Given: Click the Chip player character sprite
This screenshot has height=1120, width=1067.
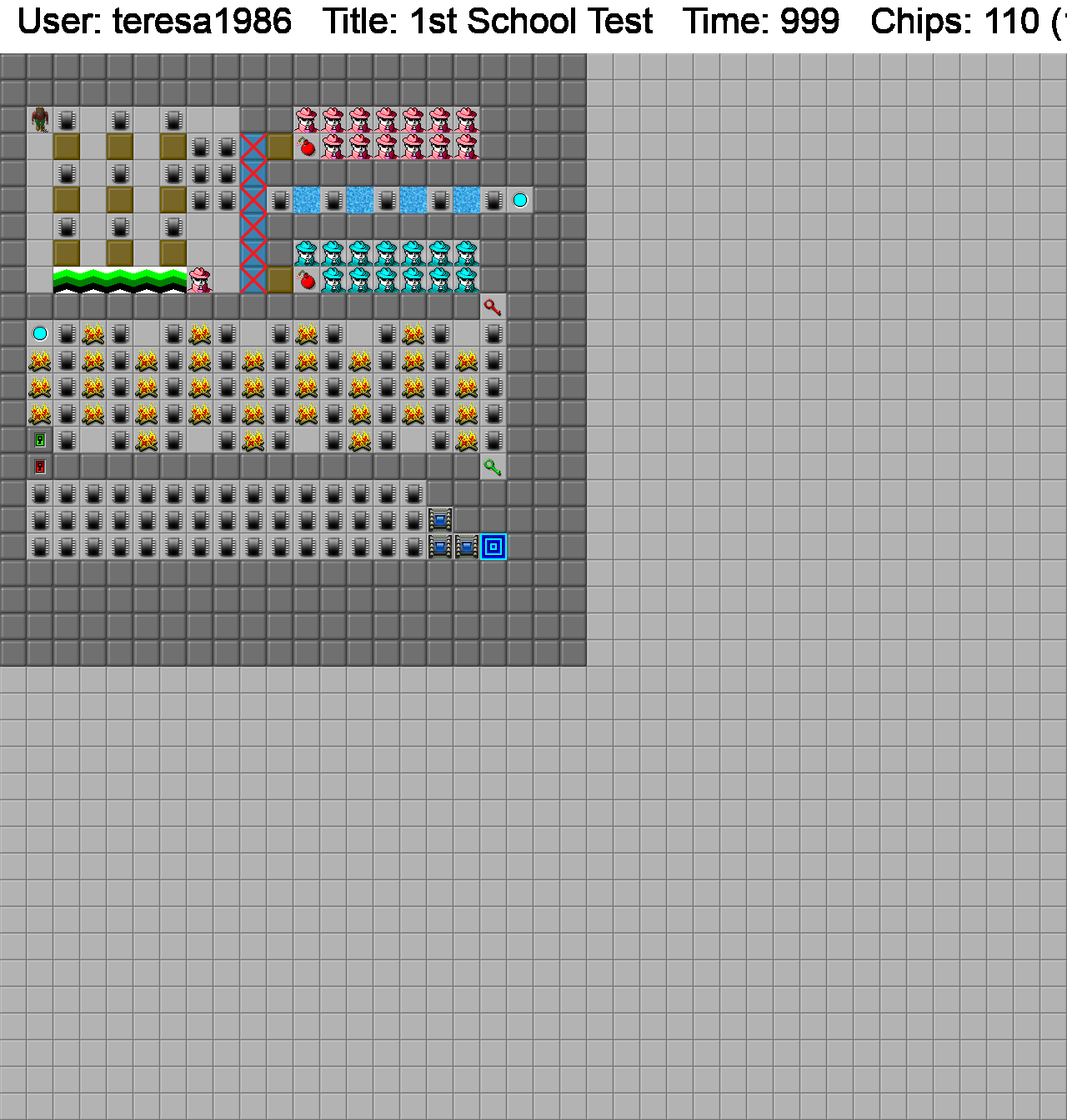Looking at the screenshot, I should click(x=40, y=120).
